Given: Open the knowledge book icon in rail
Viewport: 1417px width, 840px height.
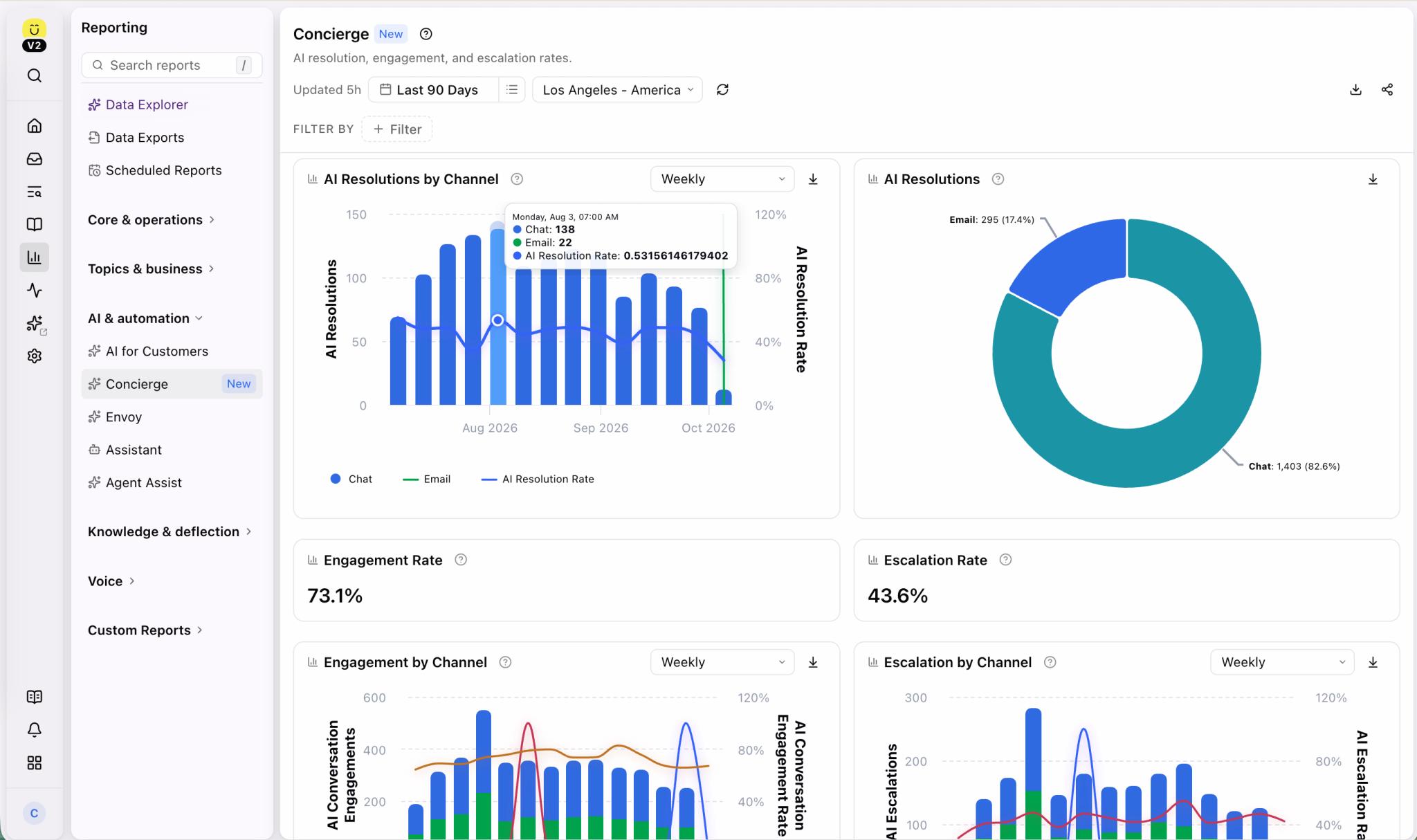Looking at the screenshot, I should 34,224.
